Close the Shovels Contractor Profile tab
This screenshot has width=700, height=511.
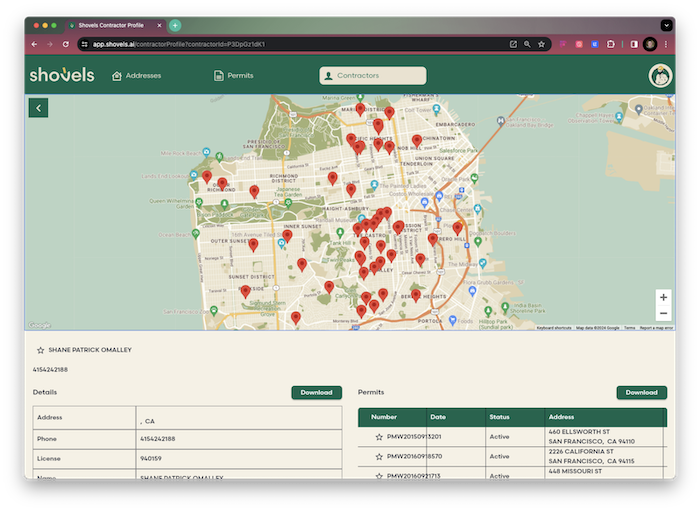coord(159,25)
